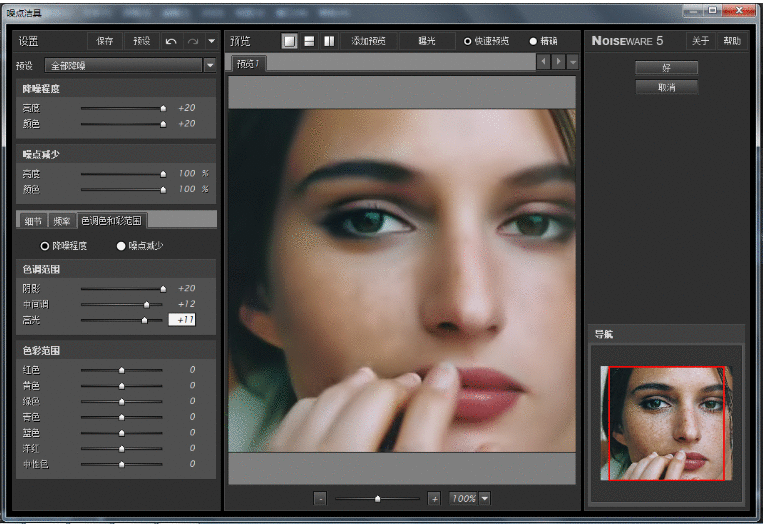
Task: Select the single preview layout icon
Action: 289,41
